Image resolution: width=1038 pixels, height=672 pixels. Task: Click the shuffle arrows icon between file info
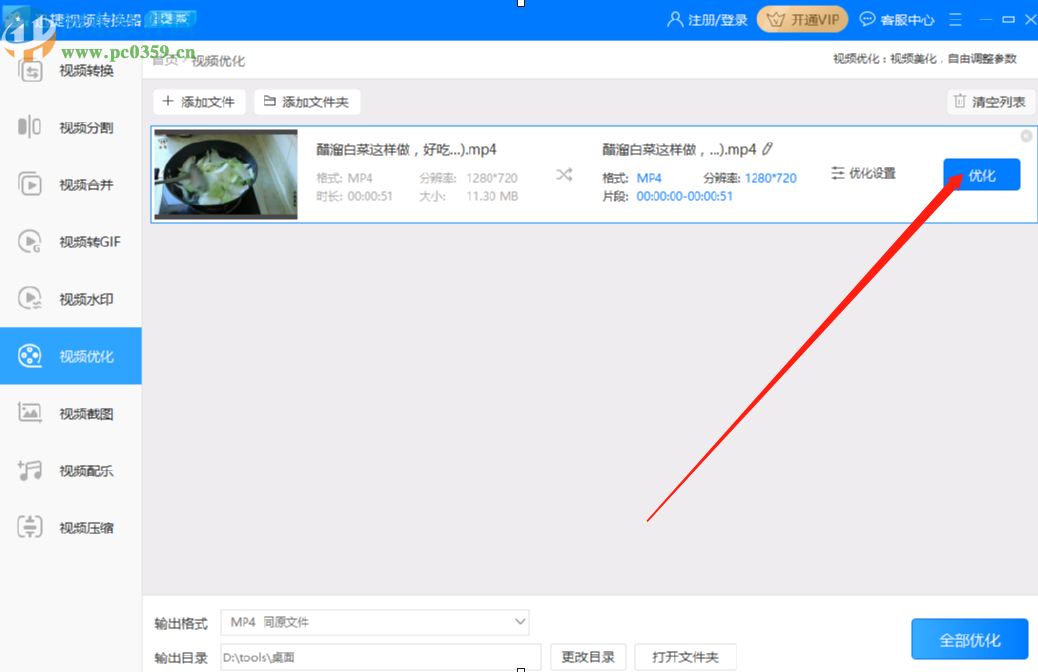coord(564,175)
